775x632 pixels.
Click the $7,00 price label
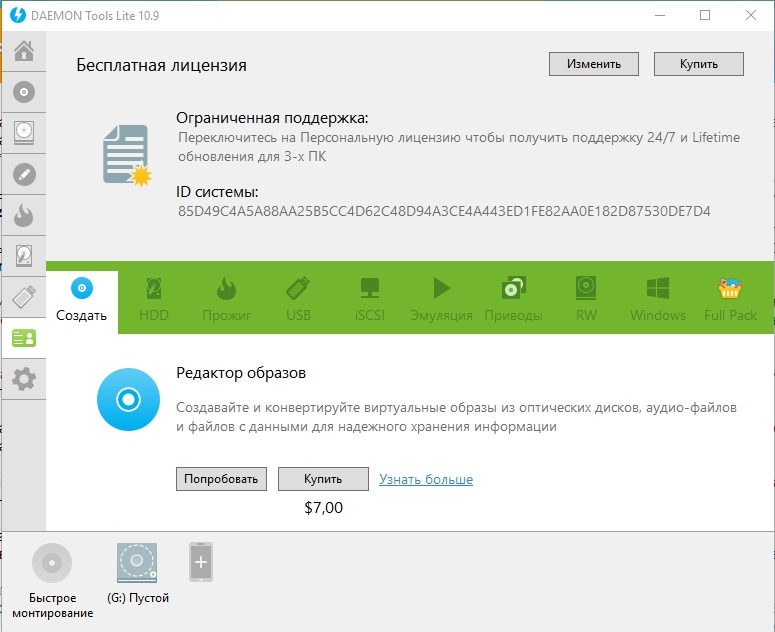click(323, 507)
